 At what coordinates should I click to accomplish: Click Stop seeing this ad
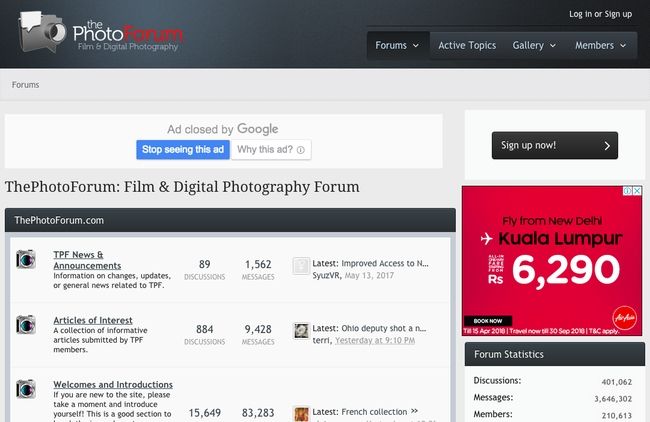coord(183,150)
